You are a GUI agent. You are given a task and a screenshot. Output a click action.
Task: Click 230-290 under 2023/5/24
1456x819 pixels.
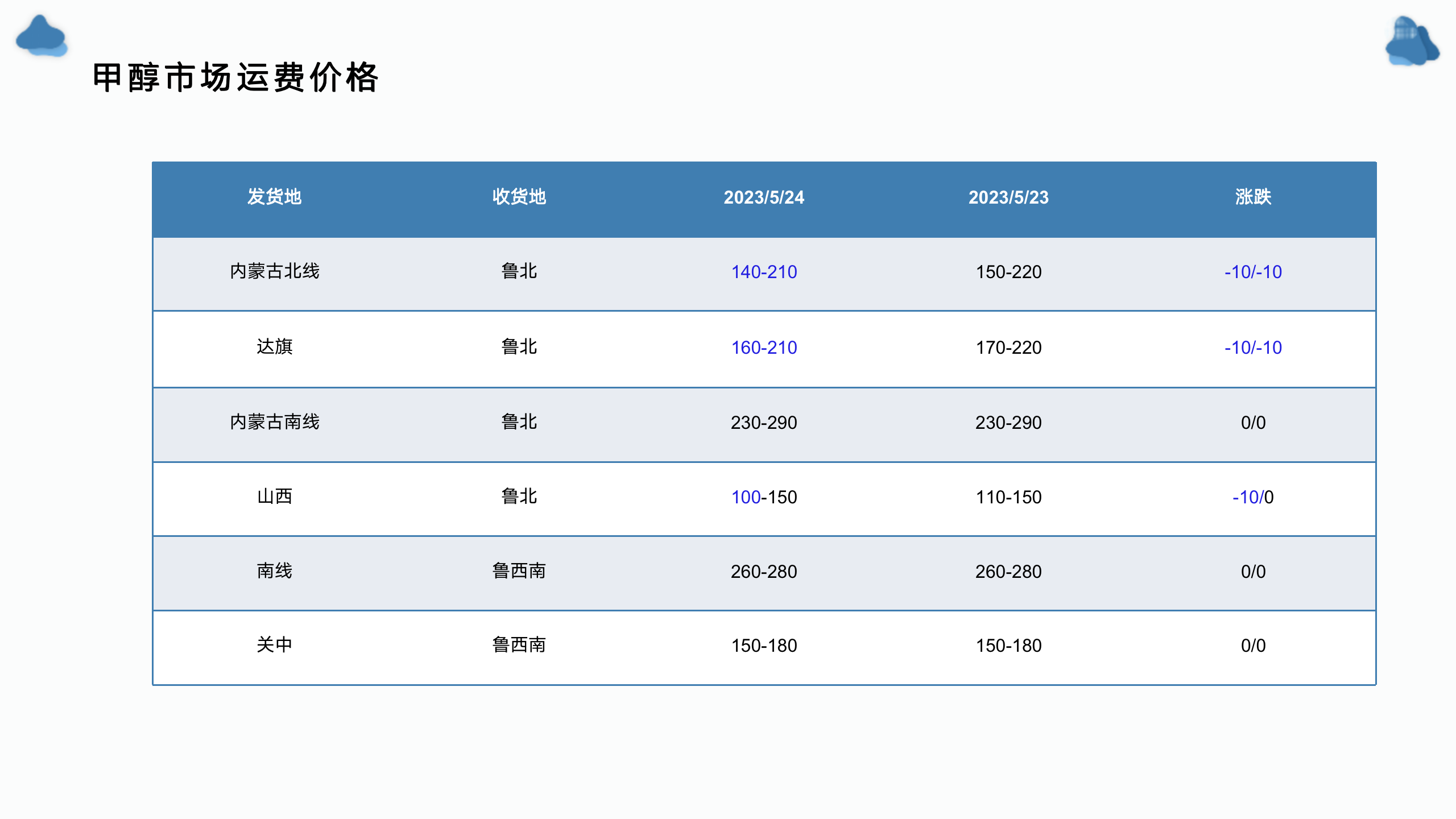click(764, 423)
